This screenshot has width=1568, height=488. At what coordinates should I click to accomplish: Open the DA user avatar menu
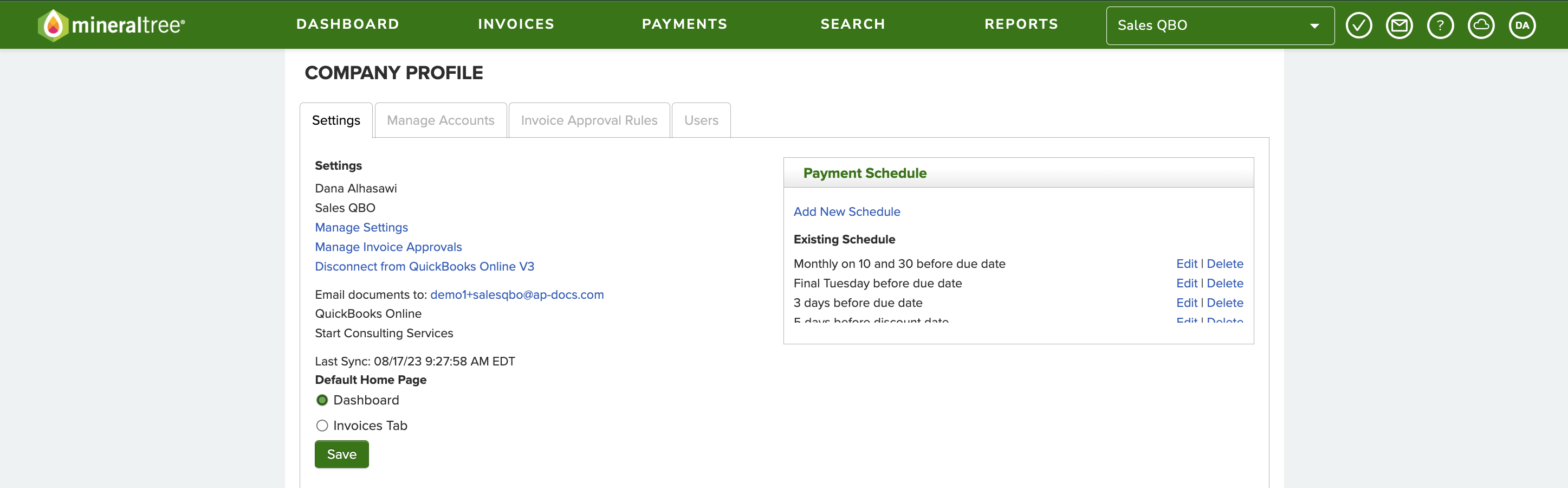1522,25
